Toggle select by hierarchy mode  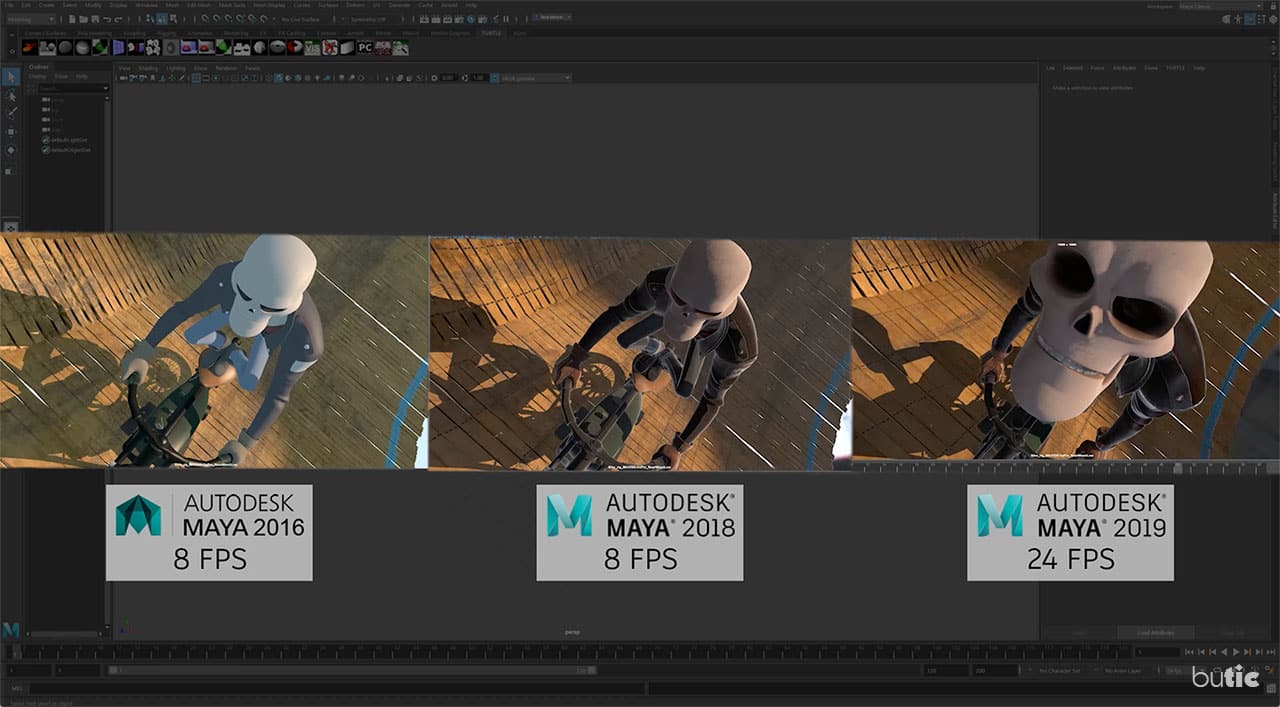click(150, 19)
